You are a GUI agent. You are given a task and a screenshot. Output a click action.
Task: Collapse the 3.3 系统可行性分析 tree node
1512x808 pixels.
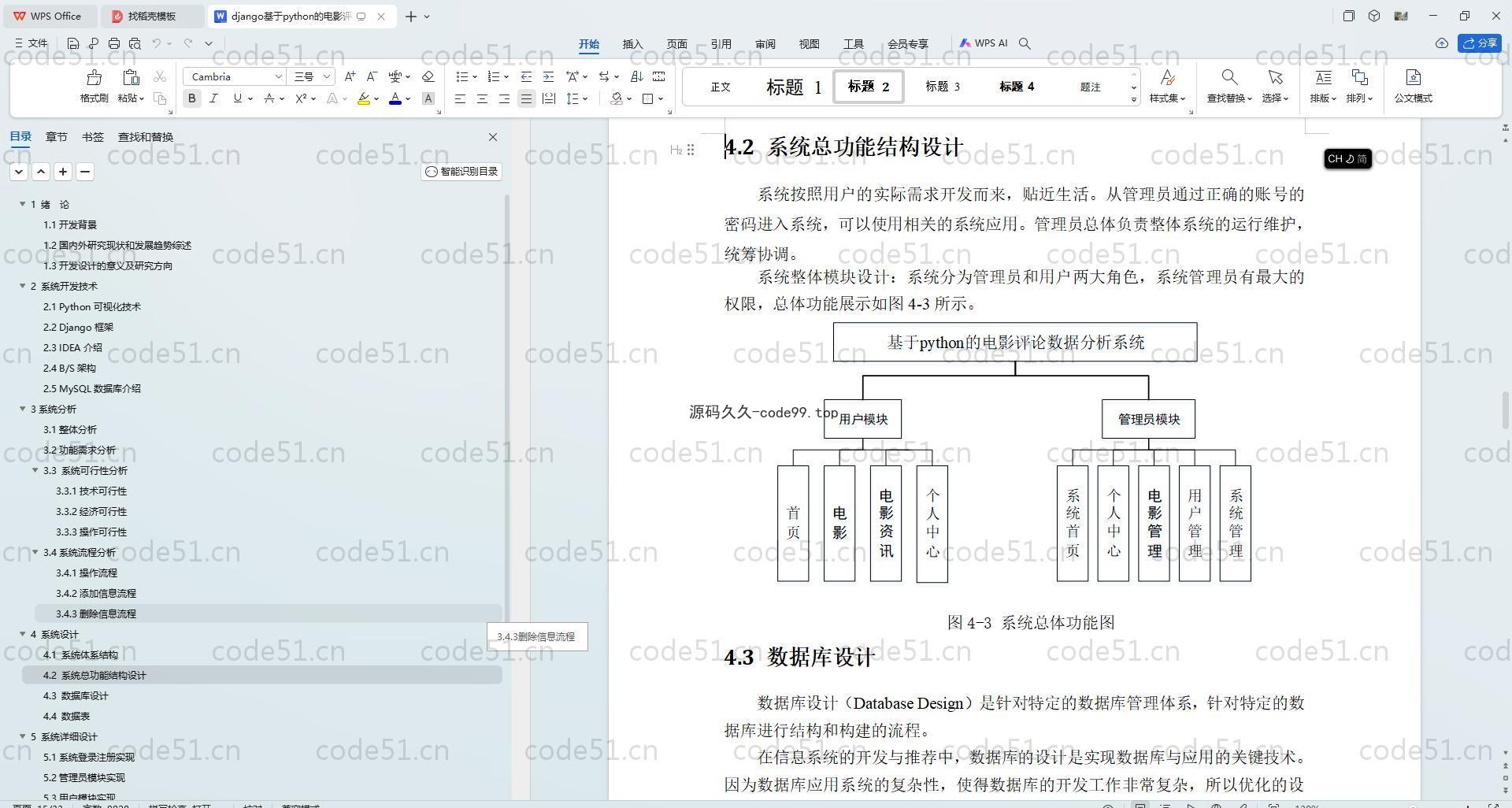(35, 470)
